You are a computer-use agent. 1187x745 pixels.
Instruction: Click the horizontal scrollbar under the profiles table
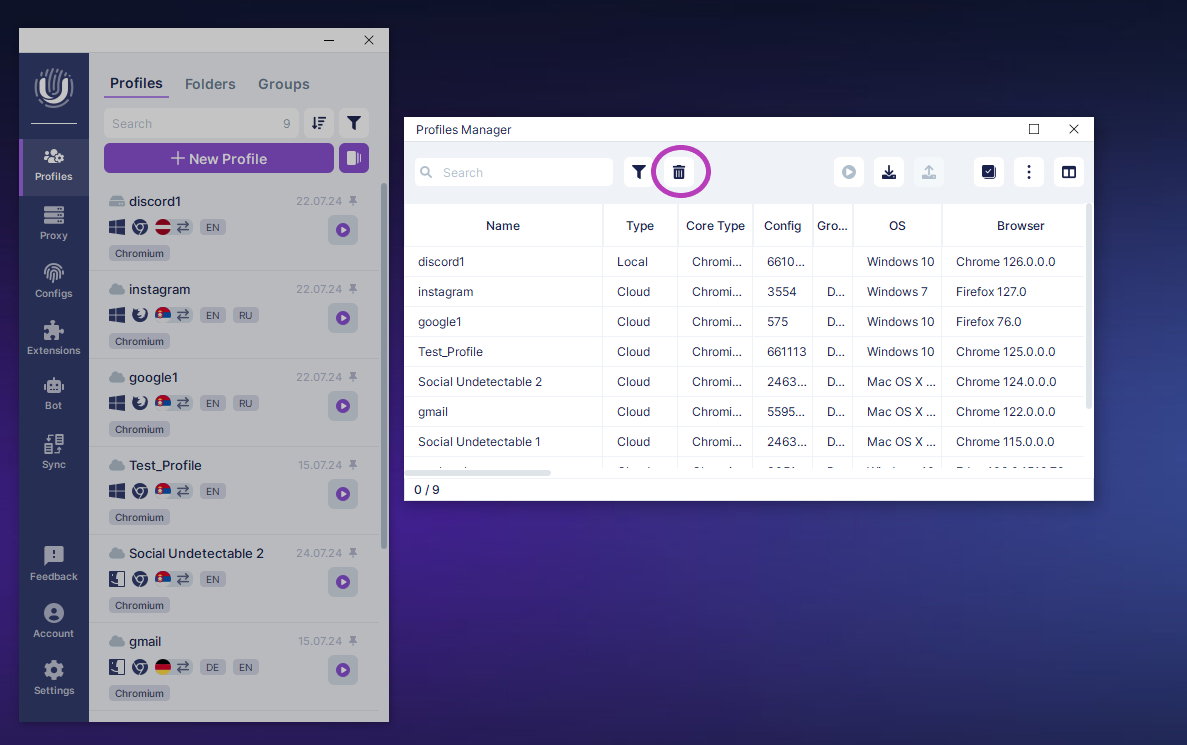pos(478,472)
